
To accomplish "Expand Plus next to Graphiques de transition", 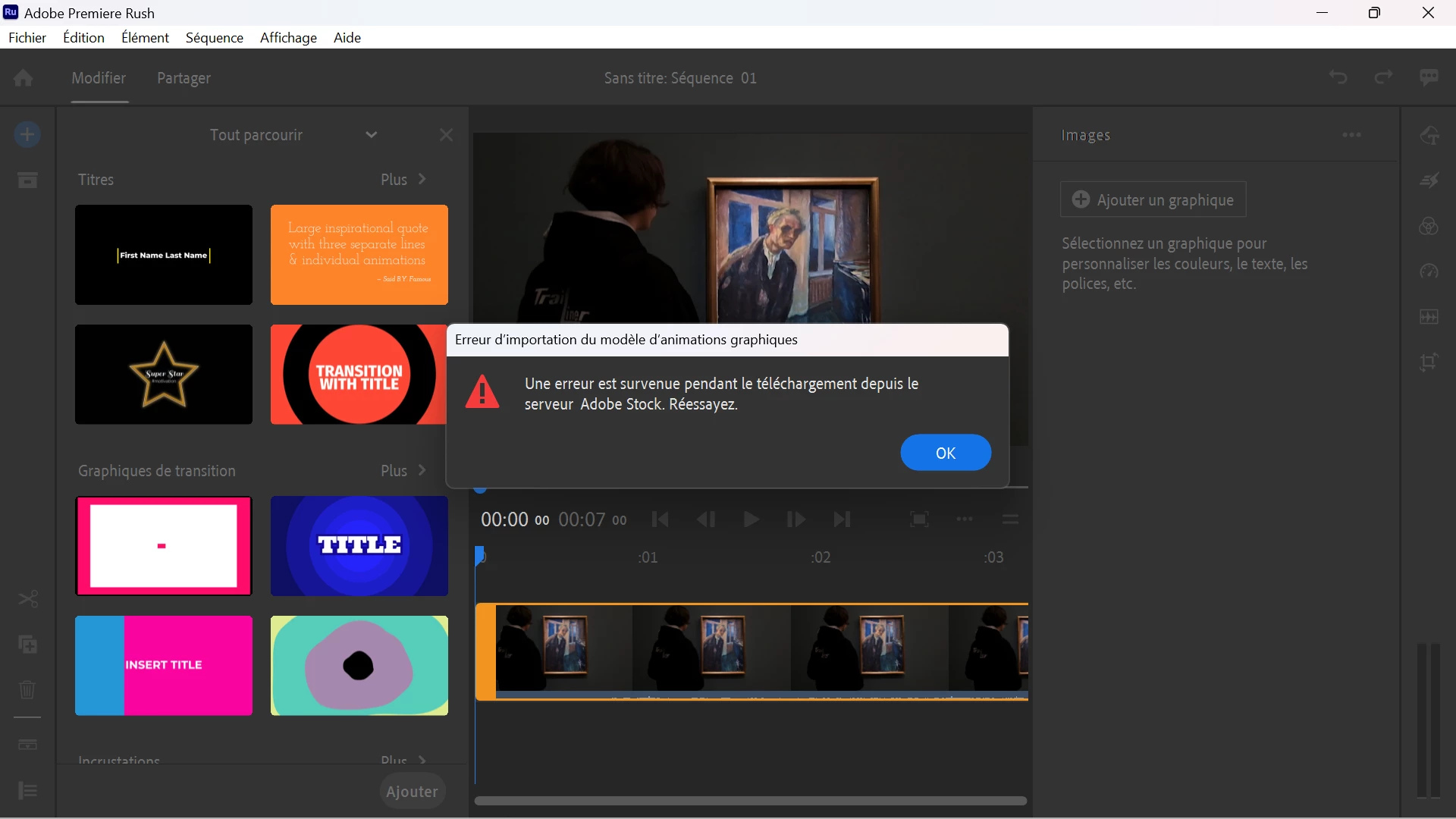I will (403, 471).
